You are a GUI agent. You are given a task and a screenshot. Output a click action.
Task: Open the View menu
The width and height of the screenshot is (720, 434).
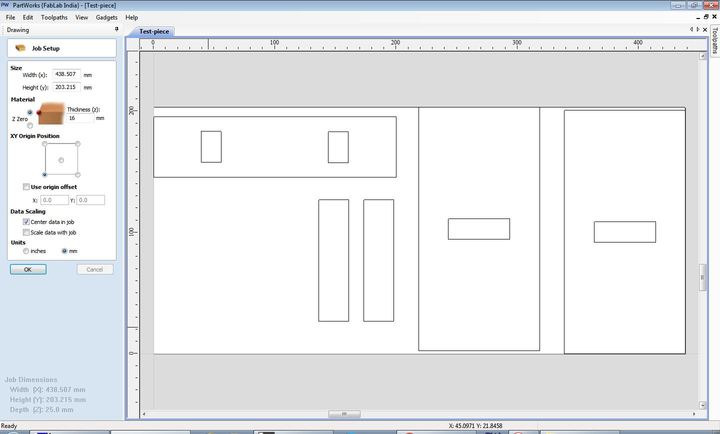[81, 17]
